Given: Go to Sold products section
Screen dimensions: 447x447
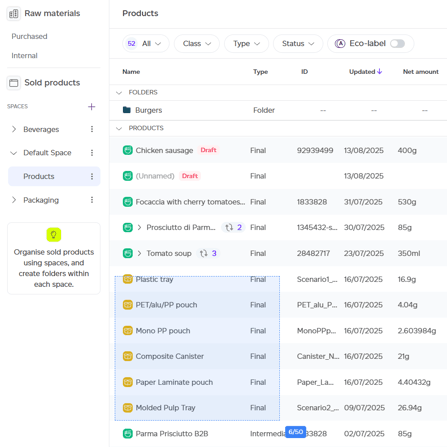Looking at the screenshot, I should click(52, 83).
